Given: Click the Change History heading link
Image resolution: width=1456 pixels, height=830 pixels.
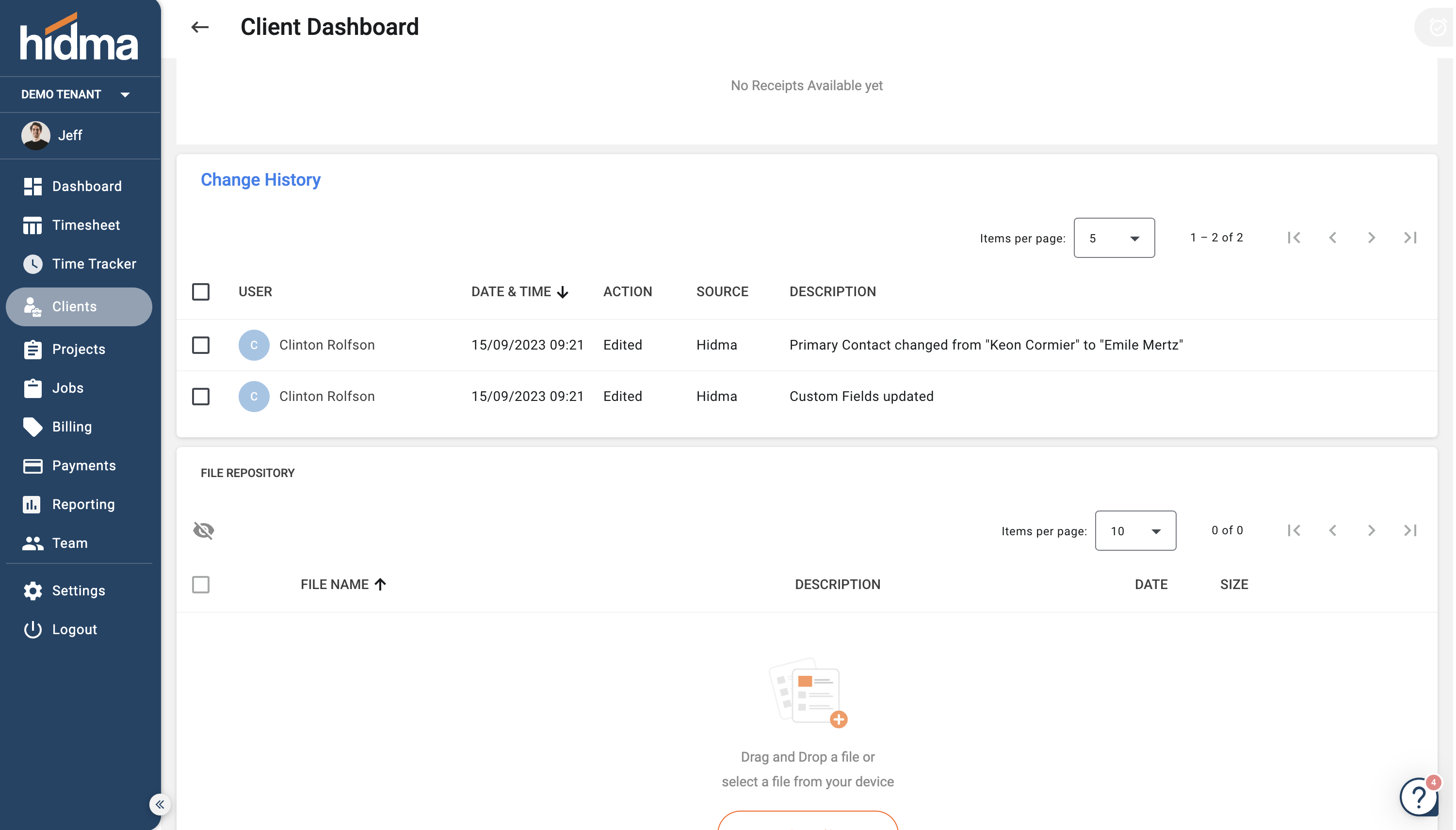Looking at the screenshot, I should [x=260, y=179].
